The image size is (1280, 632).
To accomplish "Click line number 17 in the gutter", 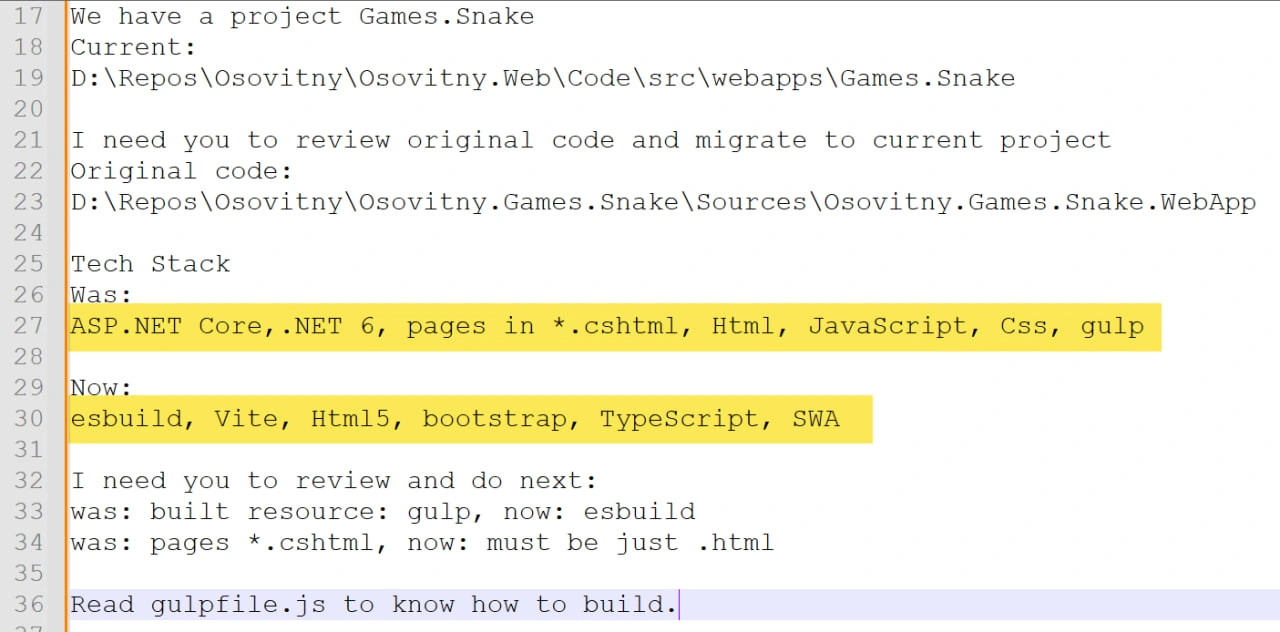I will (29, 16).
